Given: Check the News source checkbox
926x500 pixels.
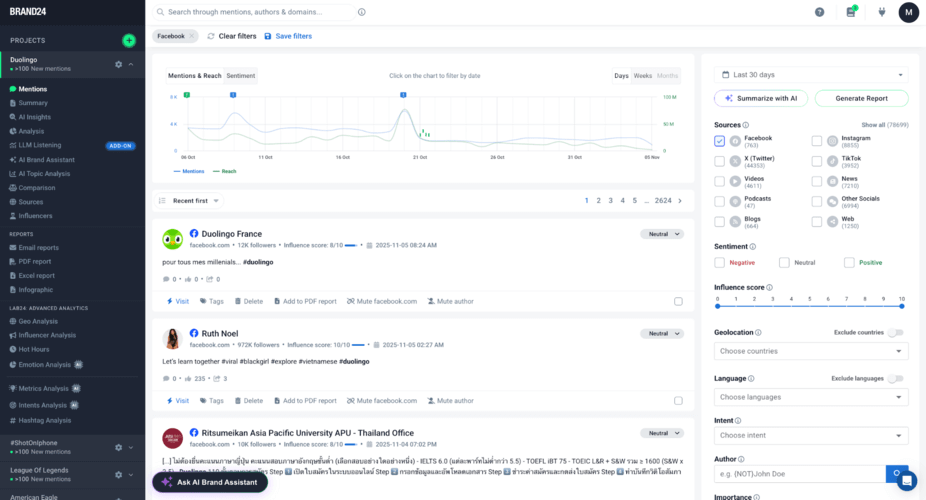Looking at the screenshot, I should [817, 181].
